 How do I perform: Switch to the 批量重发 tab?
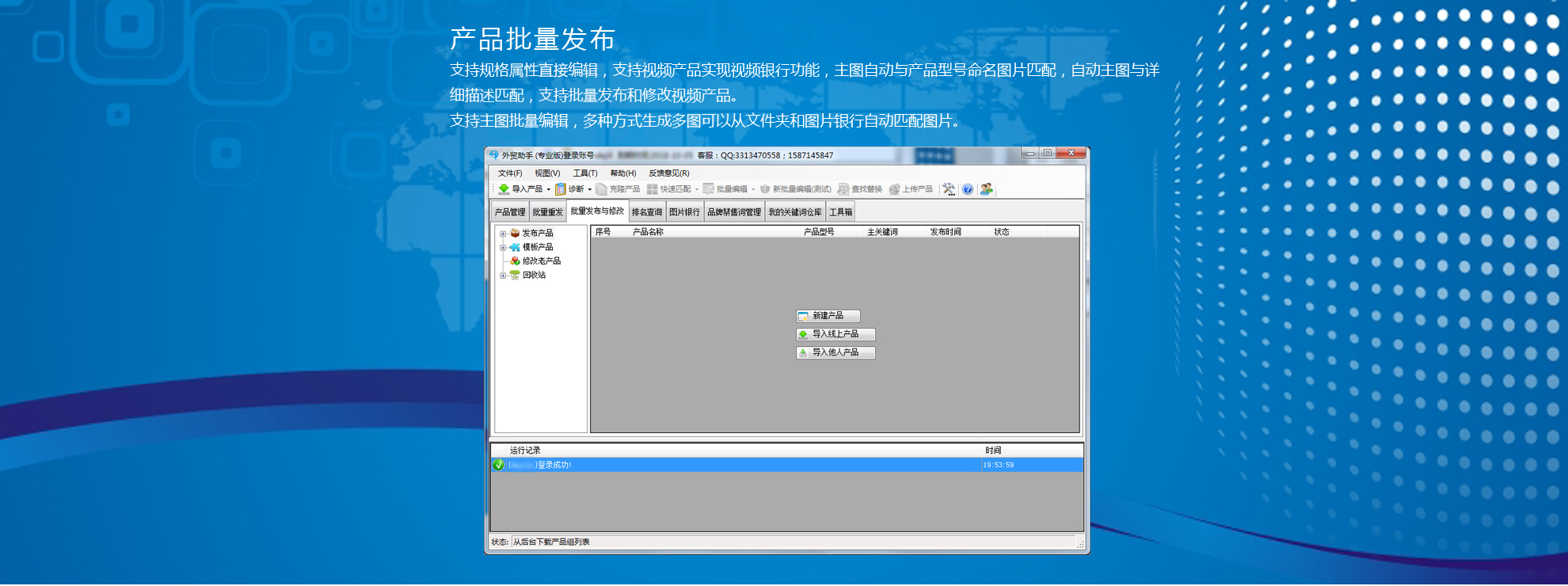[x=548, y=212]
